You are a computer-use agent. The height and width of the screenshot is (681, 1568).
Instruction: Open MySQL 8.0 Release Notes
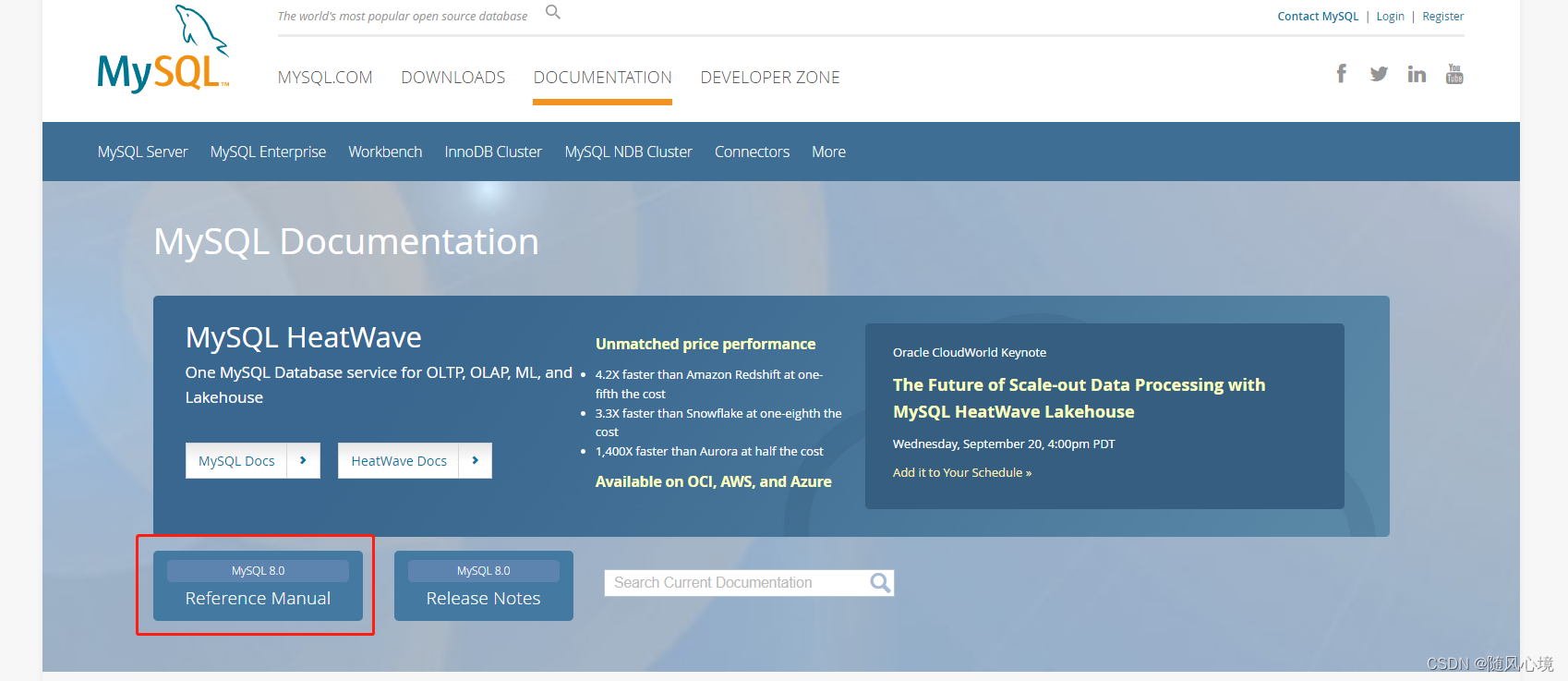[484, 586]
